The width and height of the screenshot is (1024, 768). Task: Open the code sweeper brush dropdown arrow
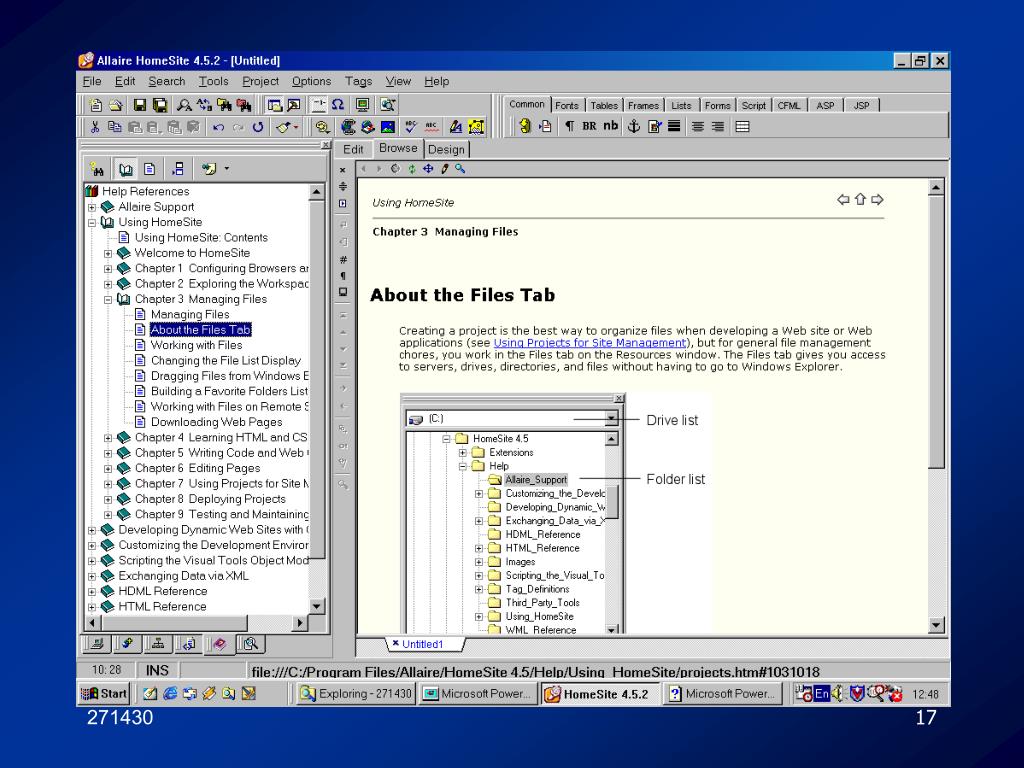(296, 127)
